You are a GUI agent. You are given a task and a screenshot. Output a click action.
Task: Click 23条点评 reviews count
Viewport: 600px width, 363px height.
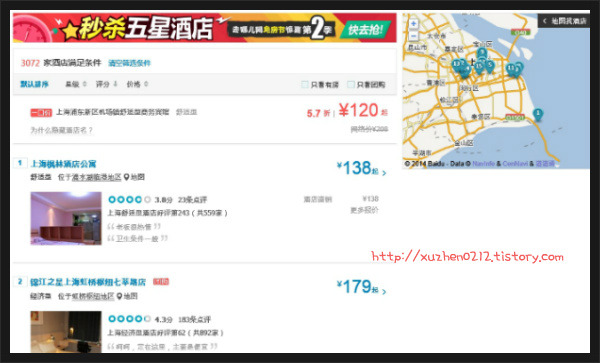pos(192,200)
